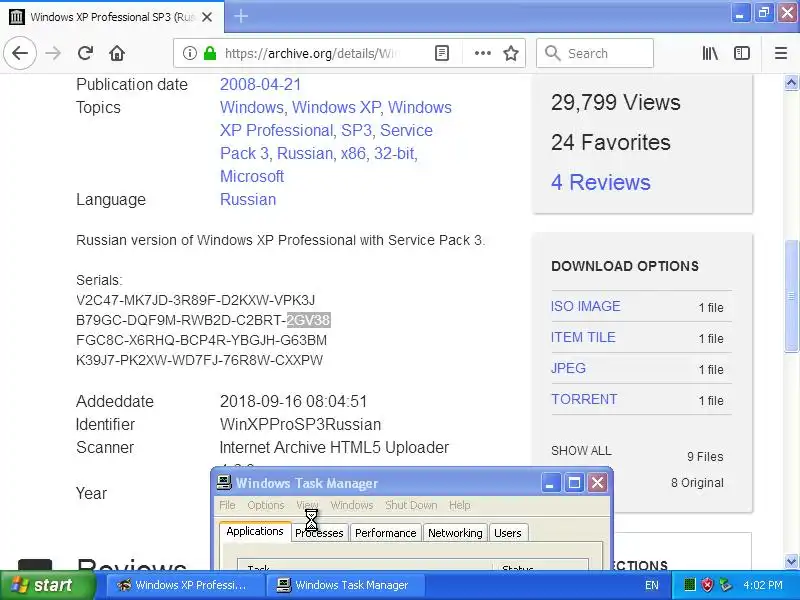Open the Library icon in Firefox toolbar
This screenshot has height=600, width=800.
(710, 53)
